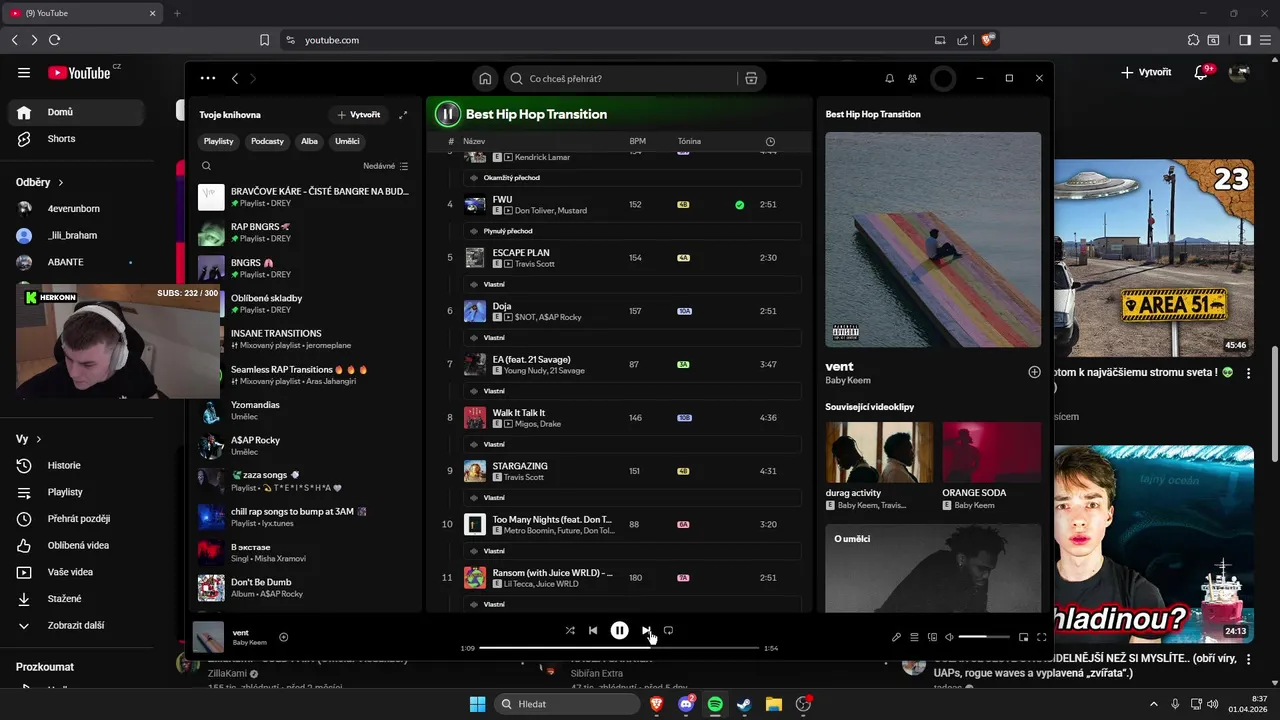Toggle repeat in Spotify player
The height and width of the screenshot is (720, 1280).
(668, 630)
